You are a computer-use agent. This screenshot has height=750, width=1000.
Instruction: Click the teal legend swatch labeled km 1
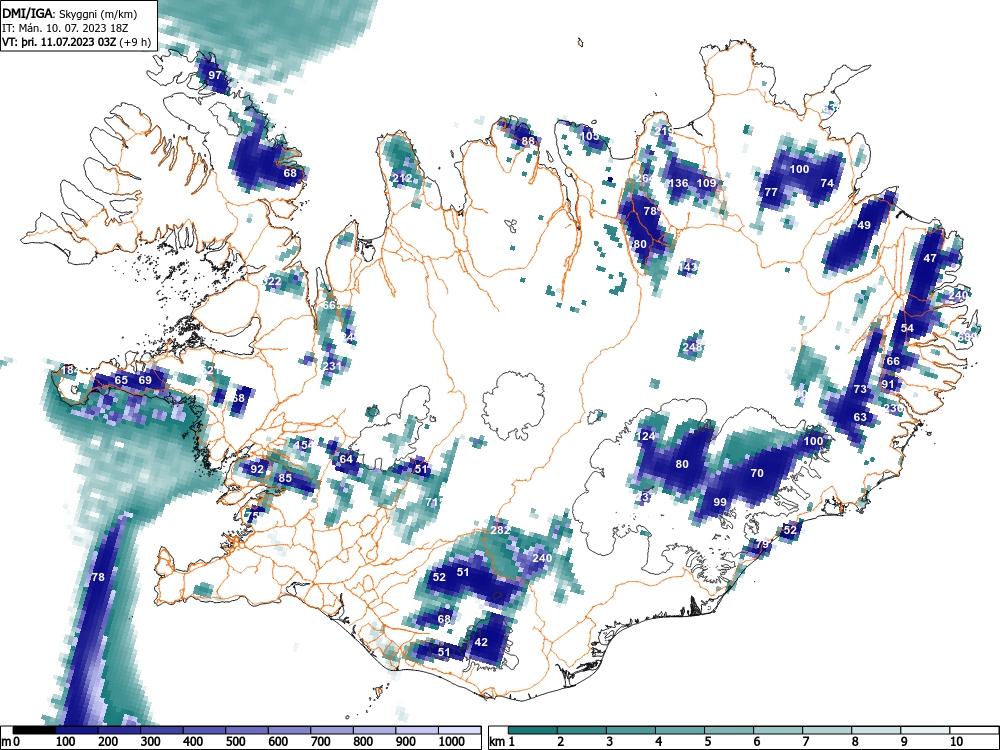(x=533, y=730)
